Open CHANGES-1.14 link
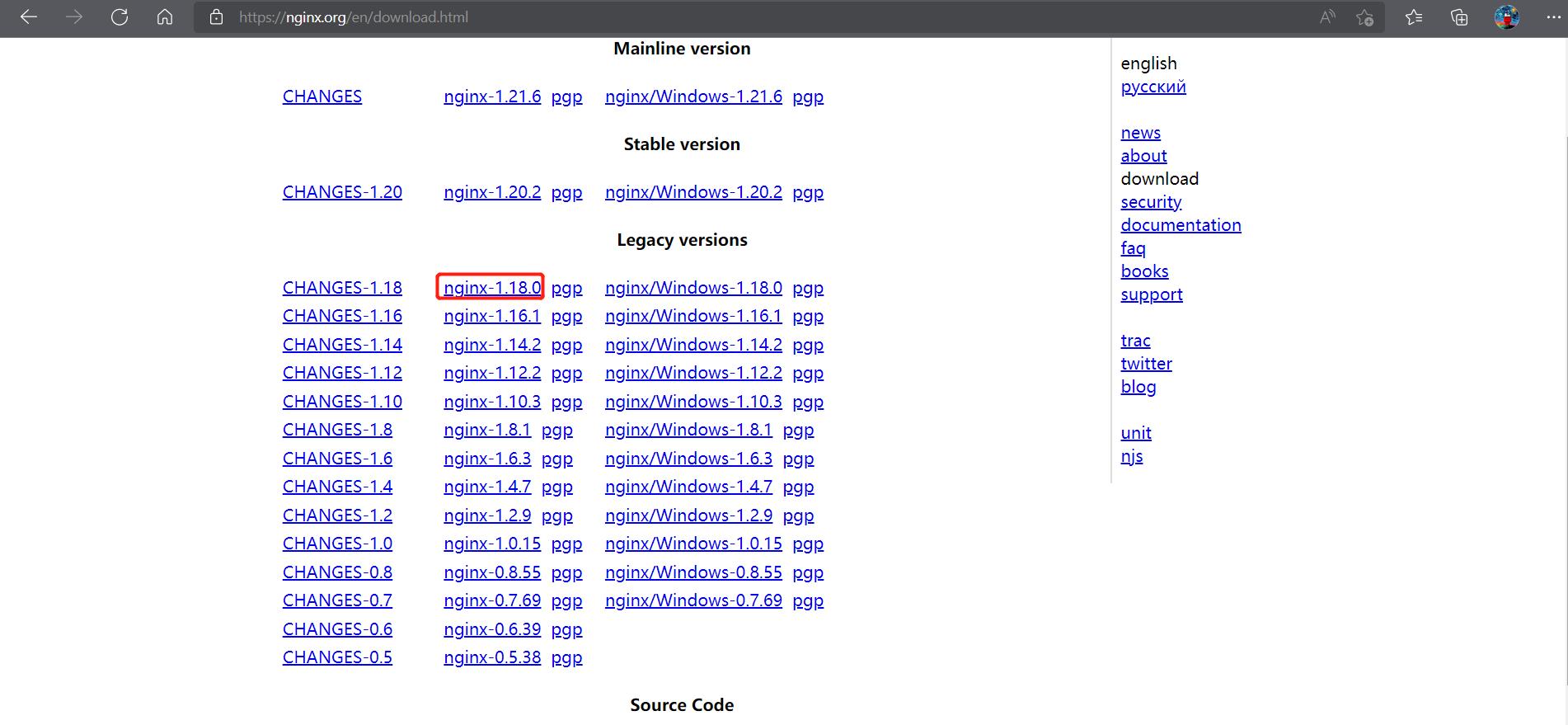This screenshot has width=1568, height=725. 342,345
